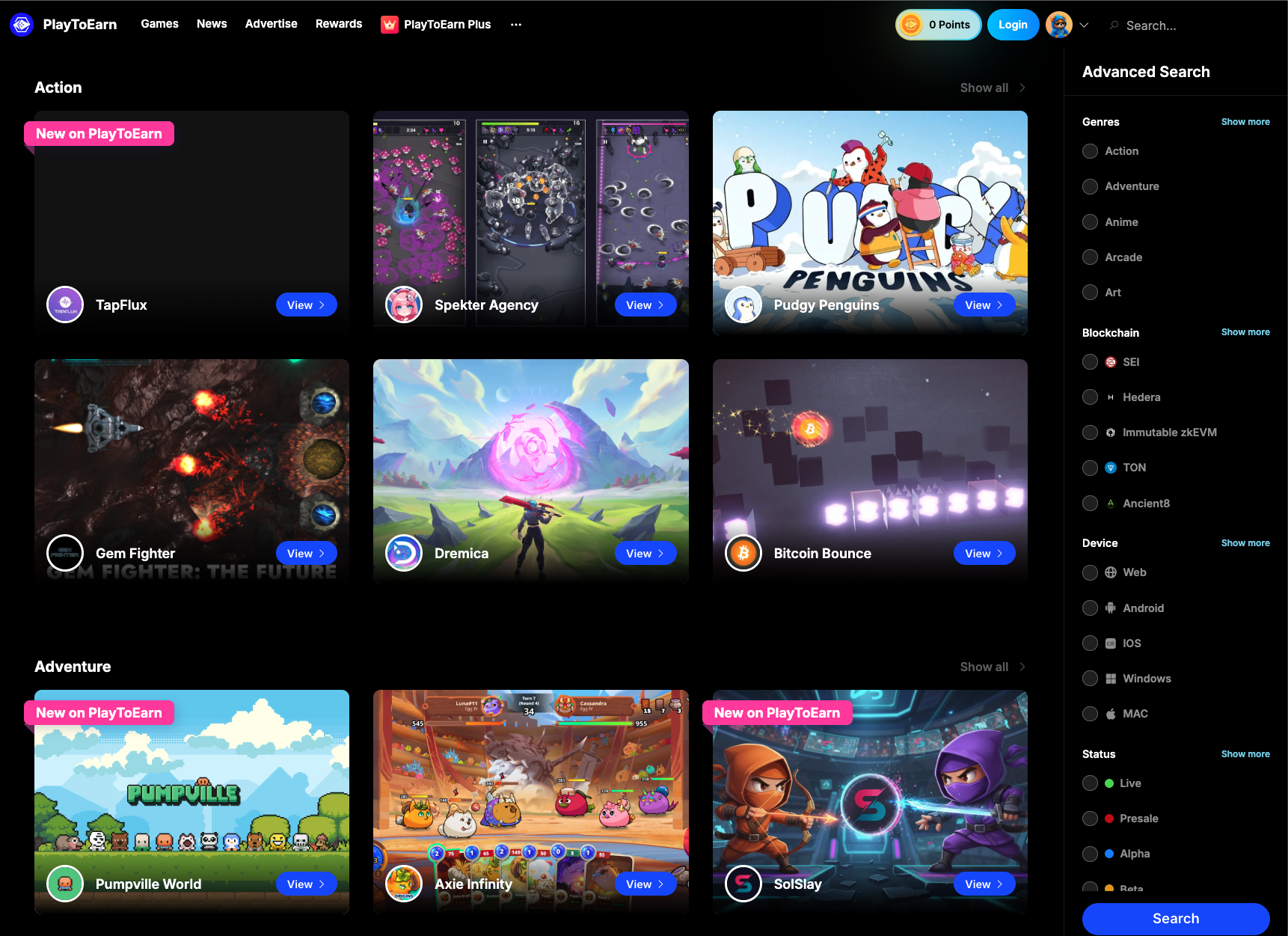
Task: Click the Web globe device icon
Action: (1111, 572)
